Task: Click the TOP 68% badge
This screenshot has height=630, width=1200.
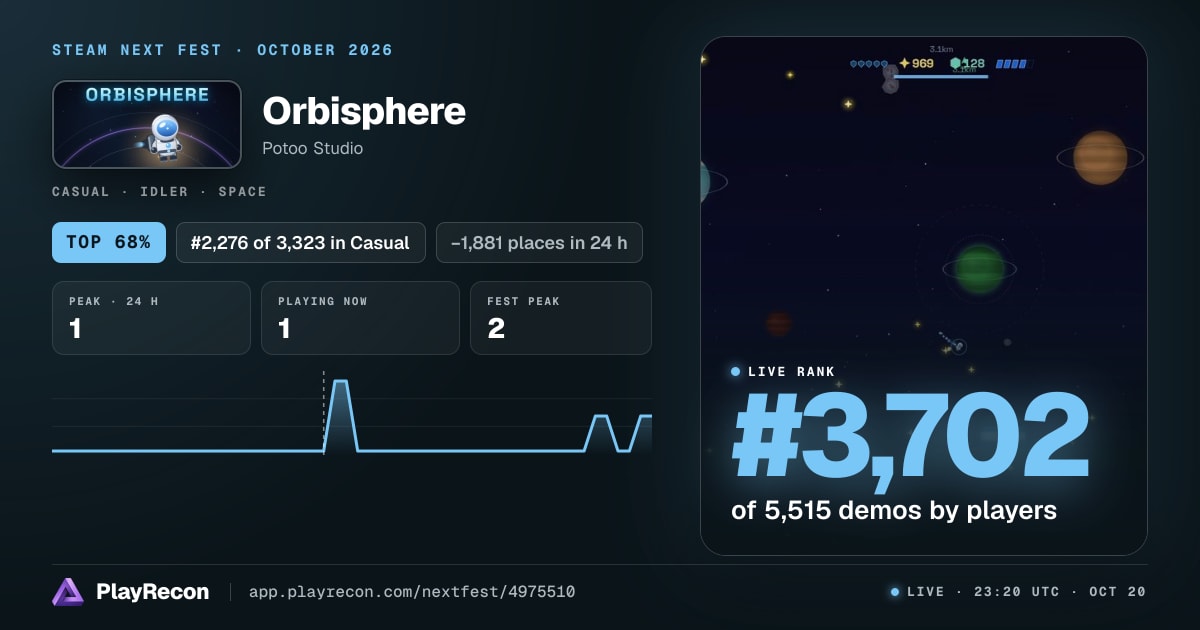Action: point(109,242)
